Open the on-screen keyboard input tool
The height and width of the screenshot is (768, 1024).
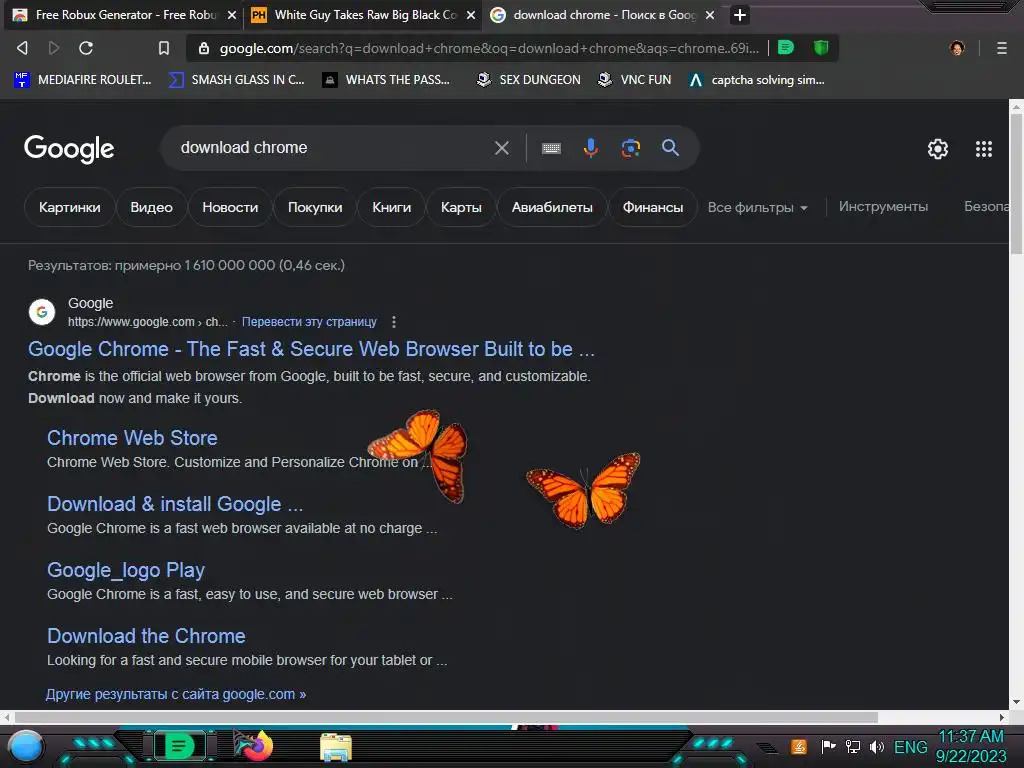tap(551, 148)
